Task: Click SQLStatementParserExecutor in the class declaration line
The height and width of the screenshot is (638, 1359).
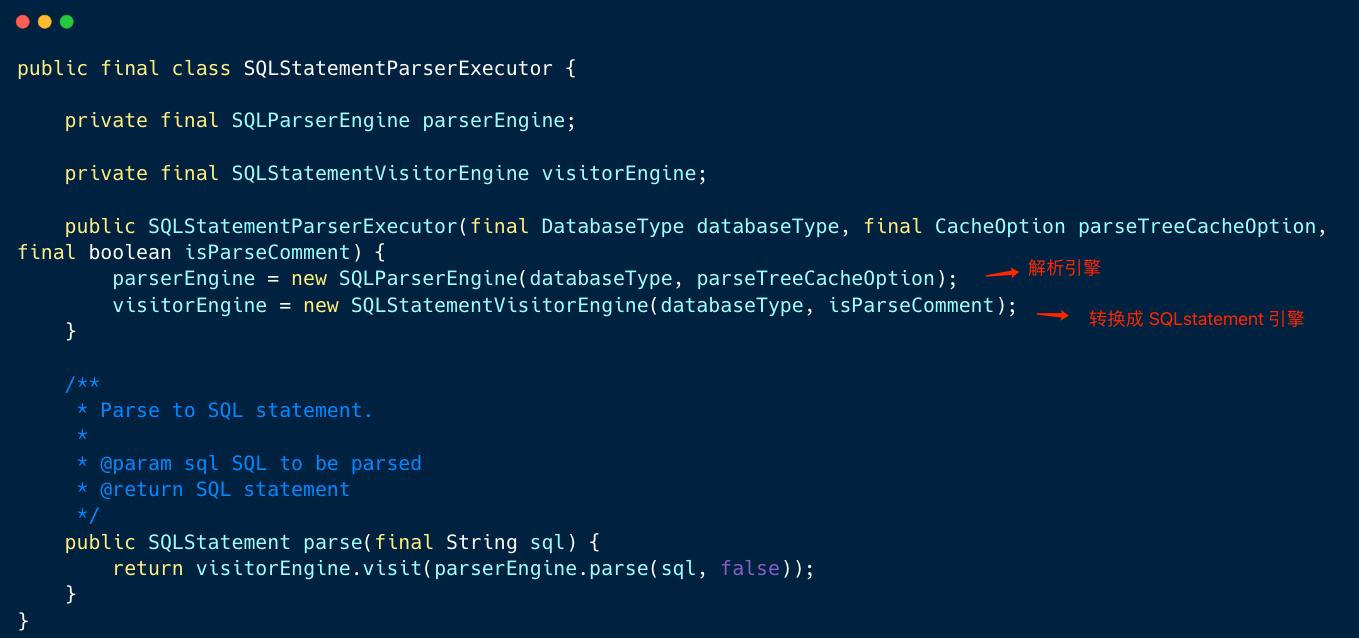Action: pos(398,68)
